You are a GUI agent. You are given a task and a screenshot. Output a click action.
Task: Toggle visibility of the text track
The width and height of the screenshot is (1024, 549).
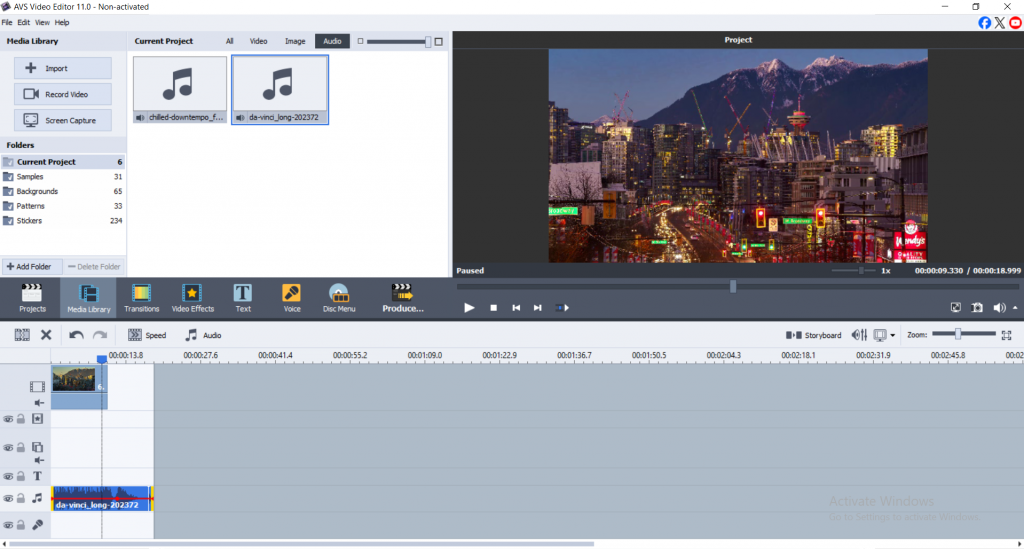coord(8,476)
